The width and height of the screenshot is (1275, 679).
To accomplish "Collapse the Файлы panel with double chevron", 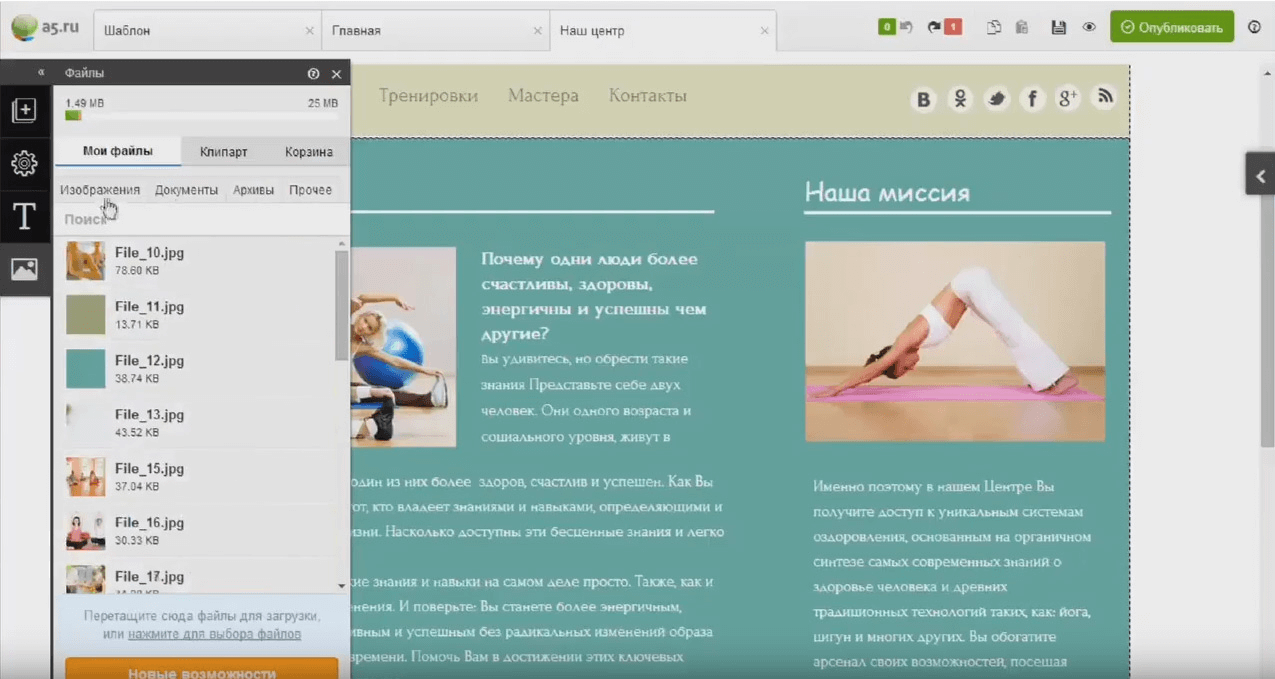I will tap(41, 73).
